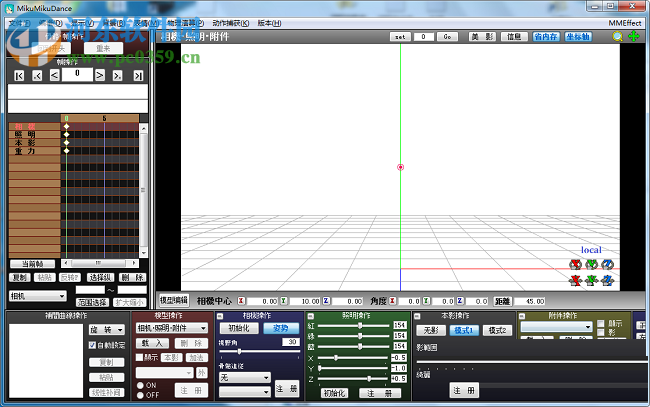
Task: Click the 范围选择 button
Action: tap(92, 303)
